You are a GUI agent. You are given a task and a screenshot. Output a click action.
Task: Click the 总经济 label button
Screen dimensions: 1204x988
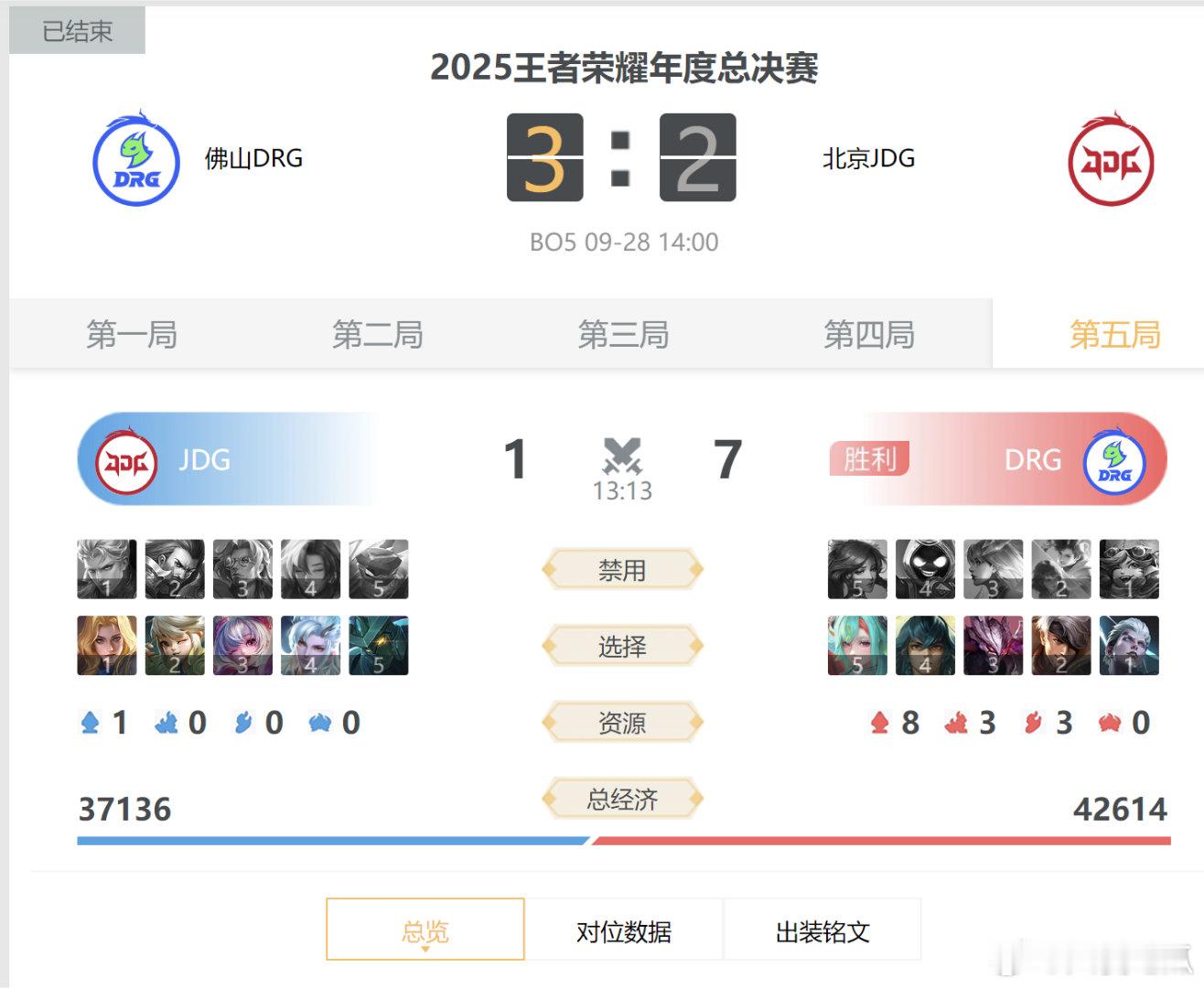(x=622, y=800)
